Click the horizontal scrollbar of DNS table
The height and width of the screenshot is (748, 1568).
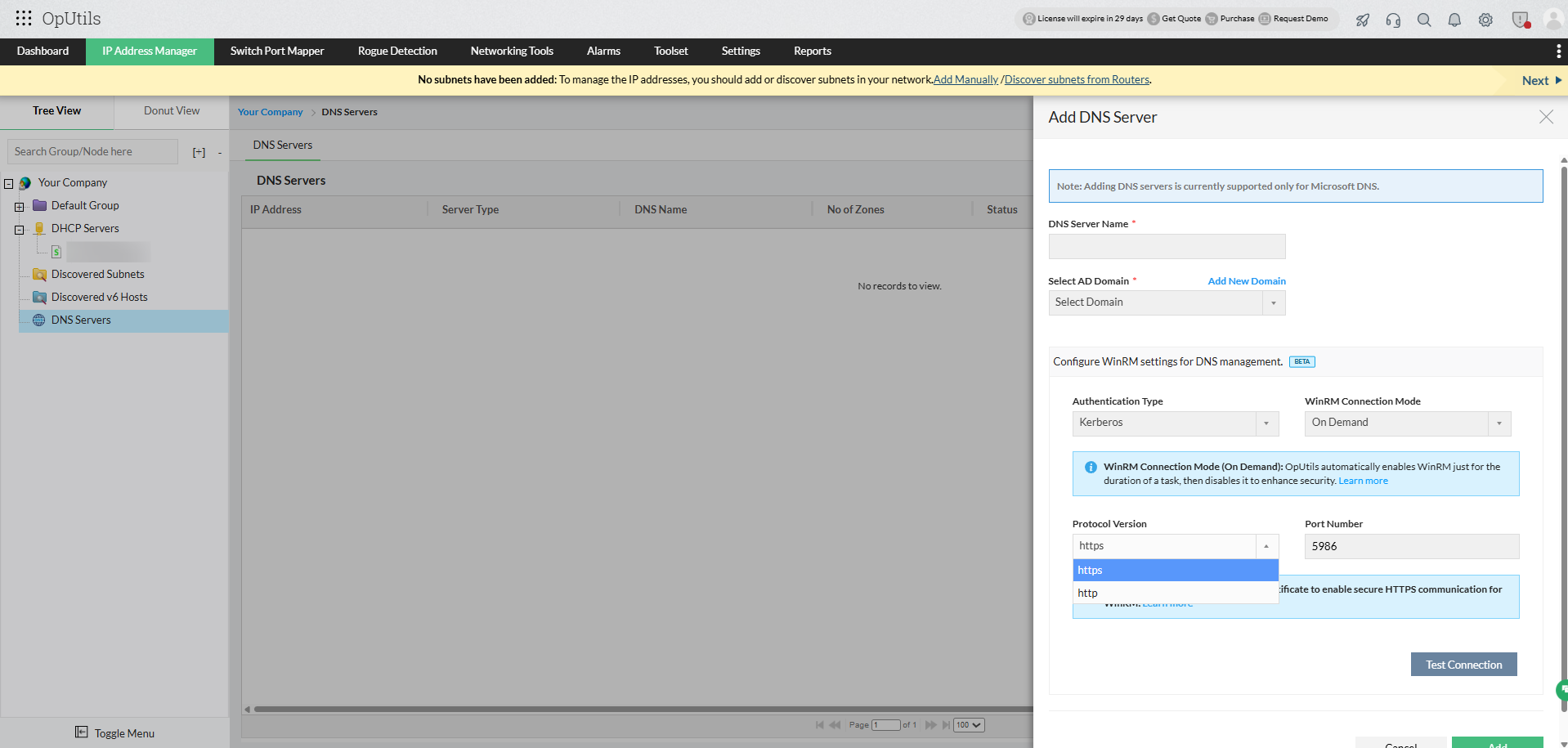click(x=643, y=710)
